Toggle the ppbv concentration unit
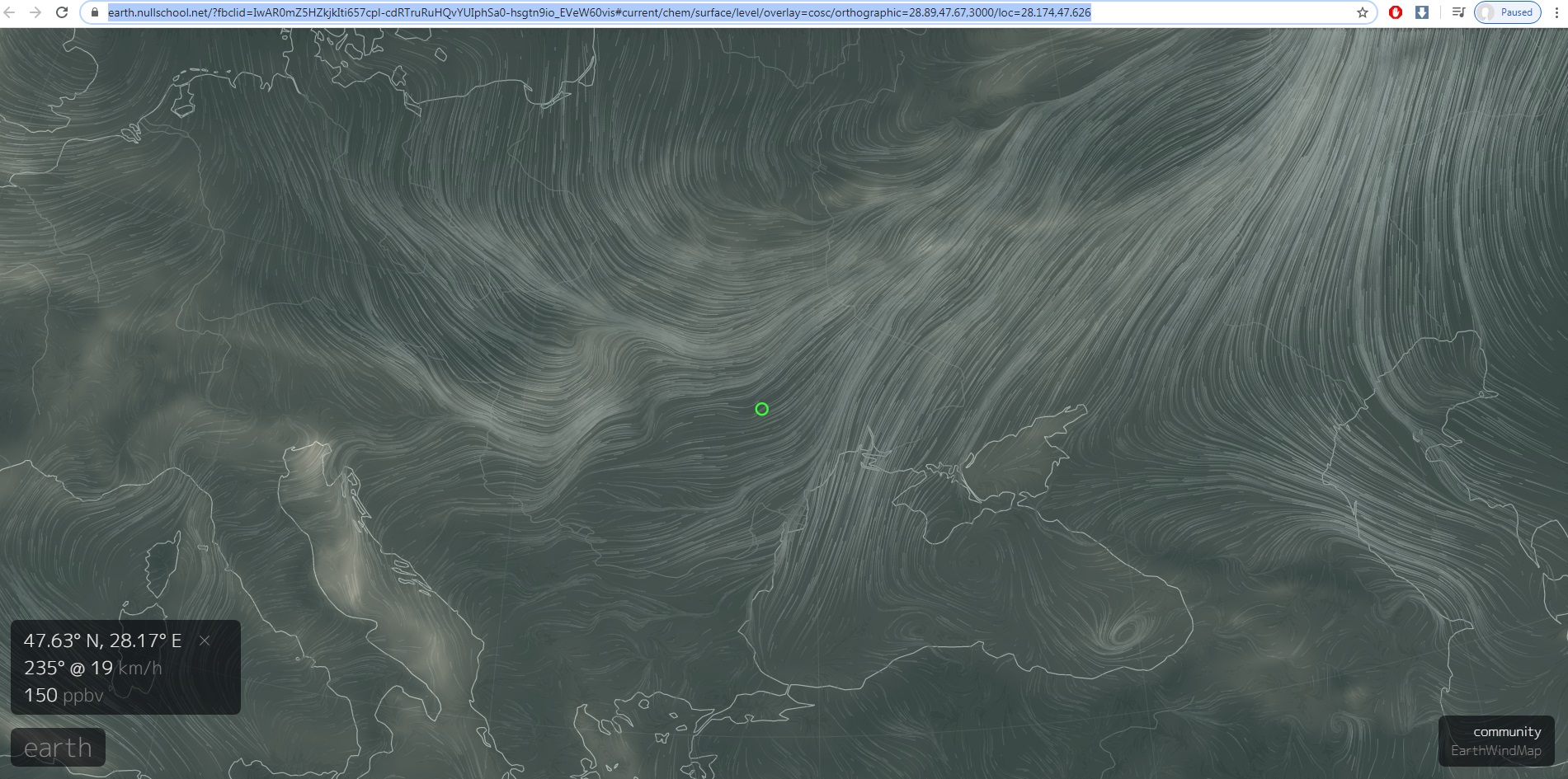This screenshot has height=779, width=1568. 83,696
